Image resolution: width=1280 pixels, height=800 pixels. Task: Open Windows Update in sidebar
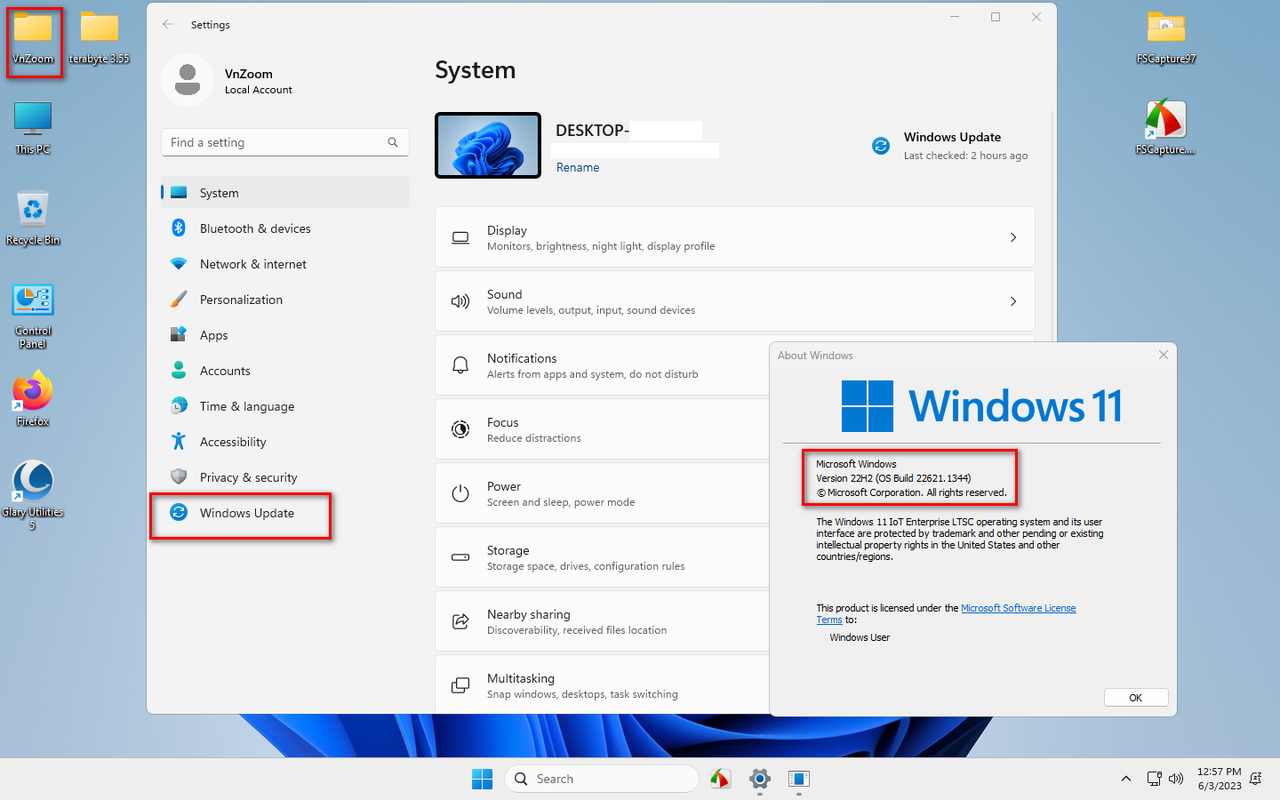click(x=285, y=513)
